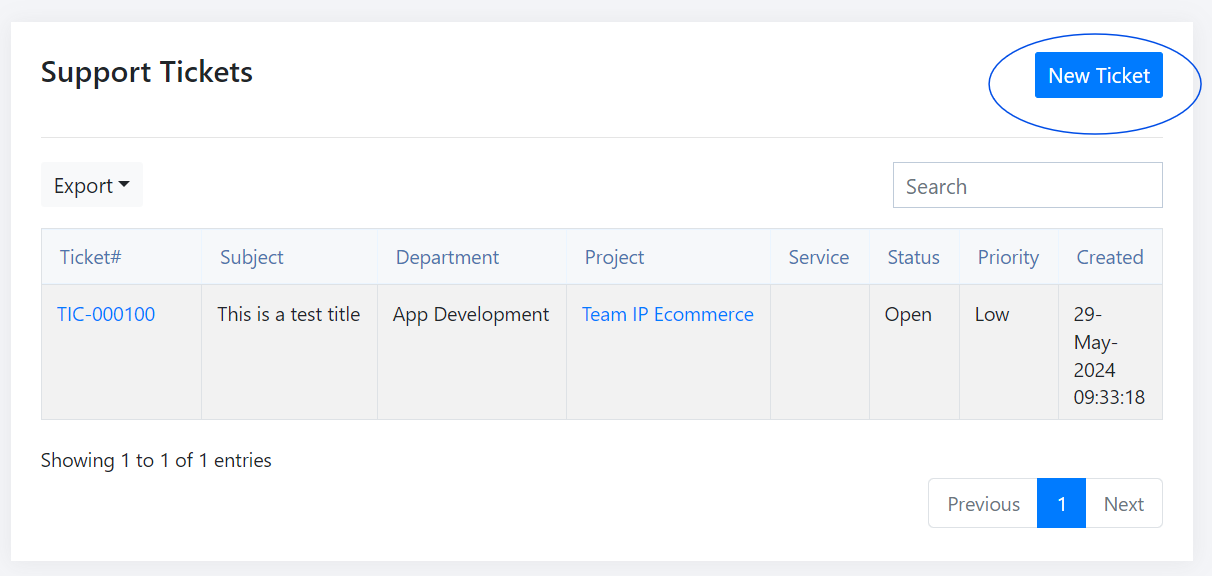Sort tickets by Project column

tap(614, 257)
